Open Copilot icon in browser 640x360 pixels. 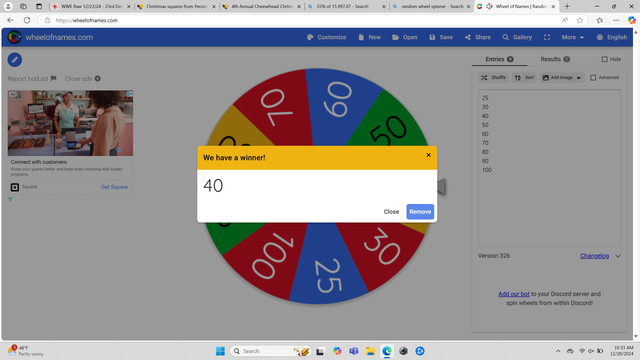pos(631,20)
